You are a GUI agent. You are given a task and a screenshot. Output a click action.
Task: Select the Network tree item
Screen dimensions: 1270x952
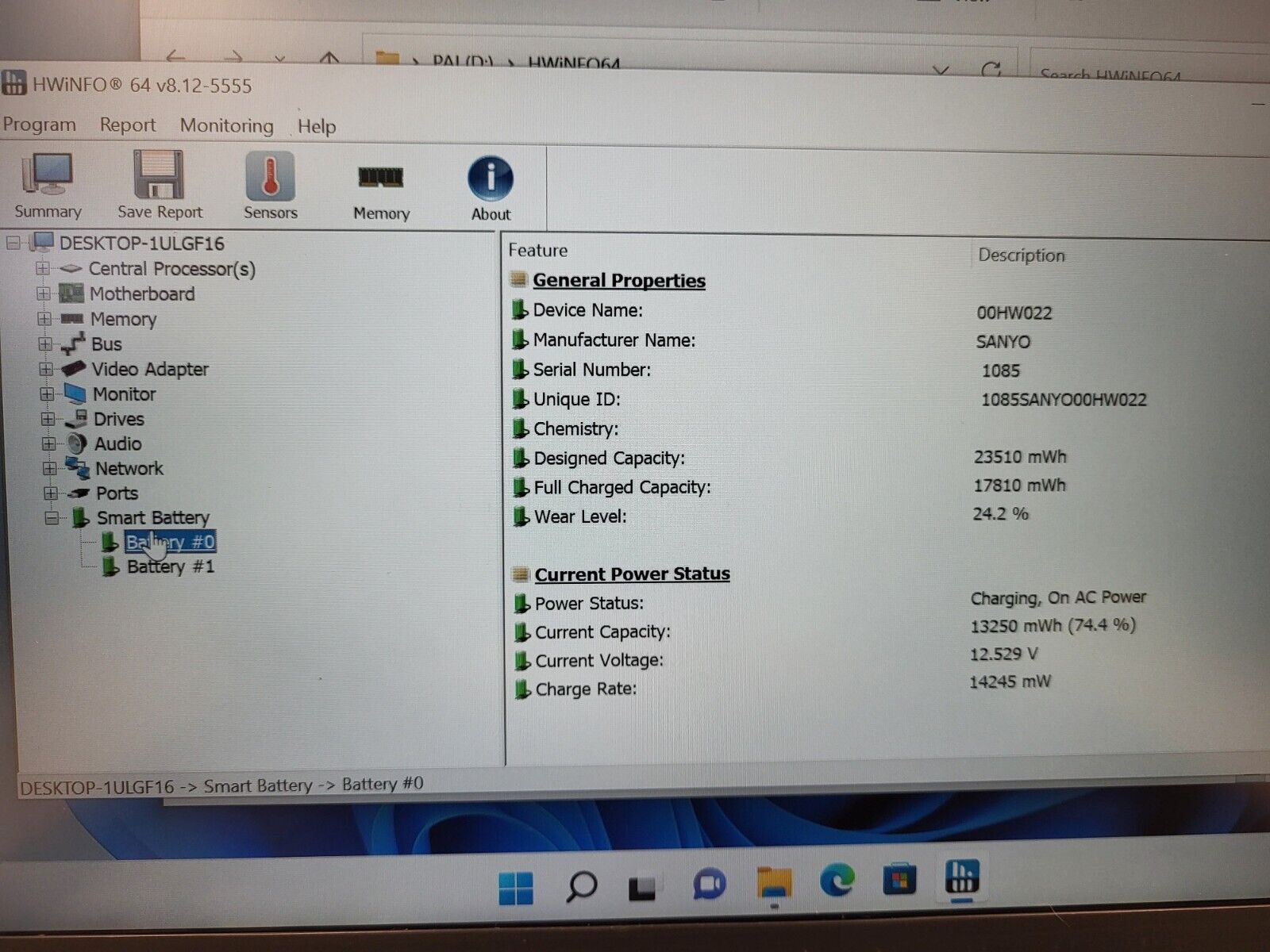click(129, 468)
